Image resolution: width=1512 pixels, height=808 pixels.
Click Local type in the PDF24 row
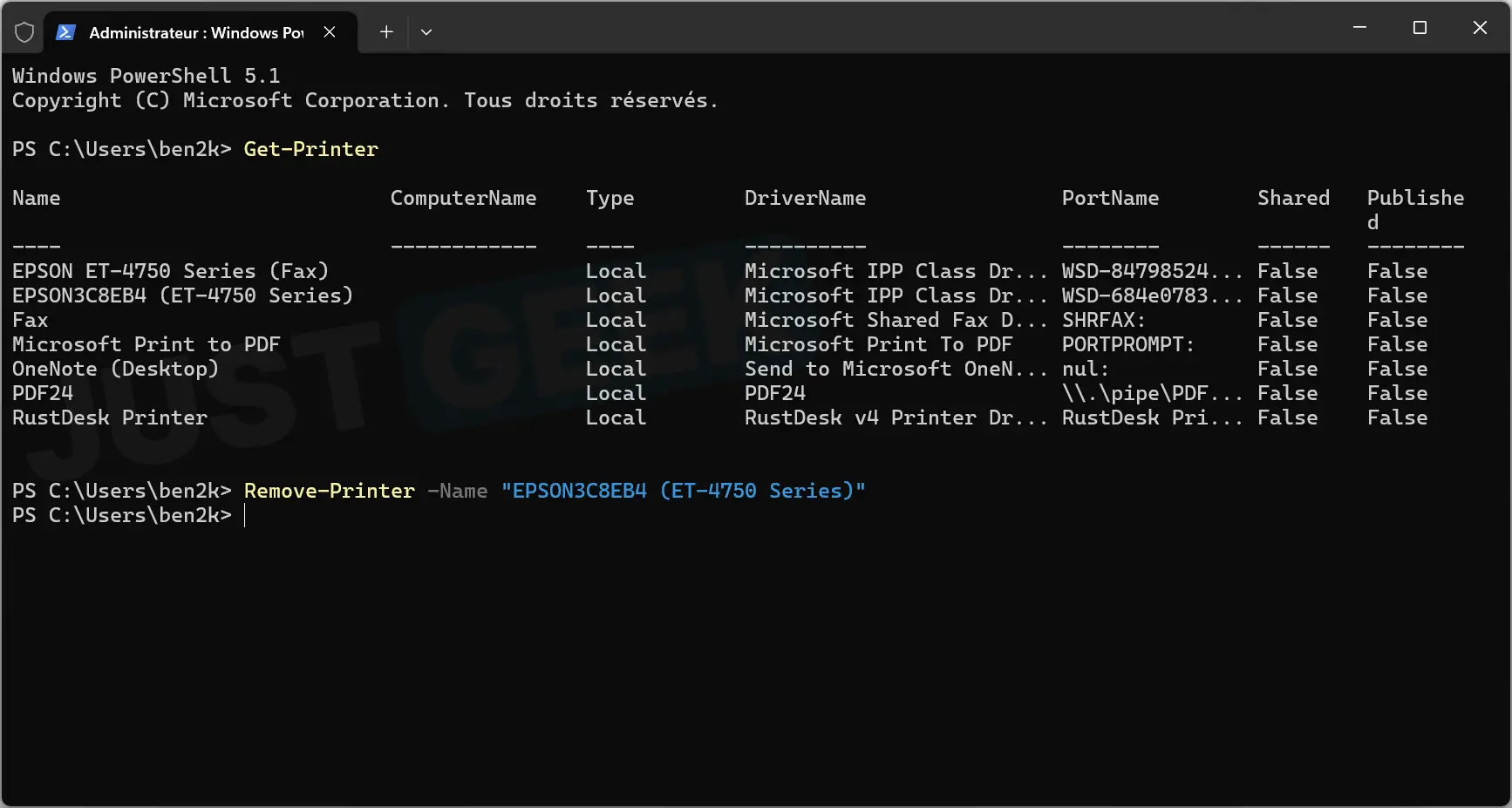616,393
